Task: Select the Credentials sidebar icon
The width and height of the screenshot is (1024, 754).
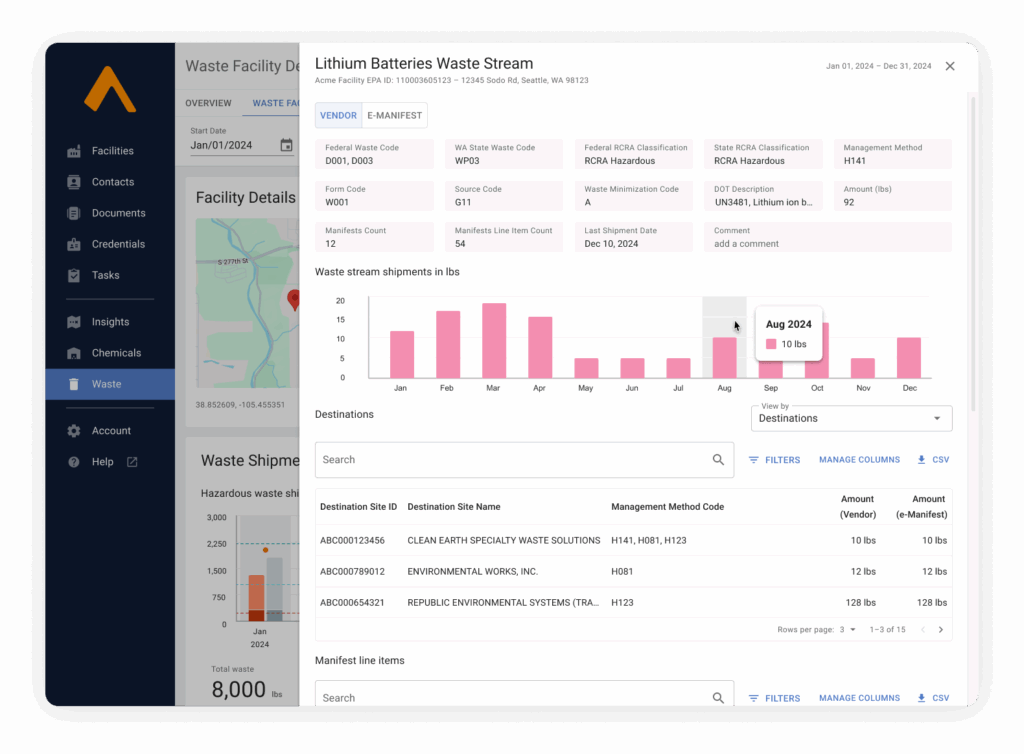Action: pos(74,244)
